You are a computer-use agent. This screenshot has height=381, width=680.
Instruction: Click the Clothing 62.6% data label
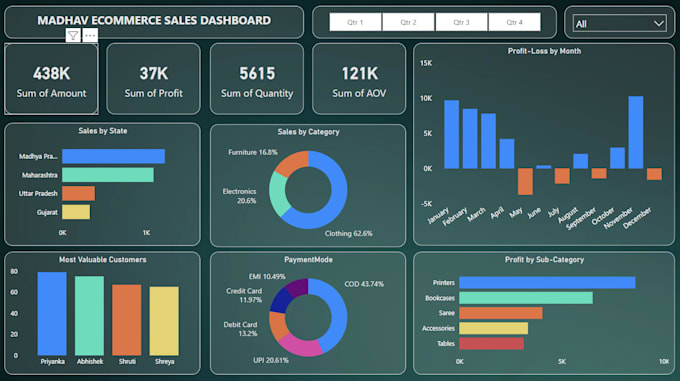349,233
